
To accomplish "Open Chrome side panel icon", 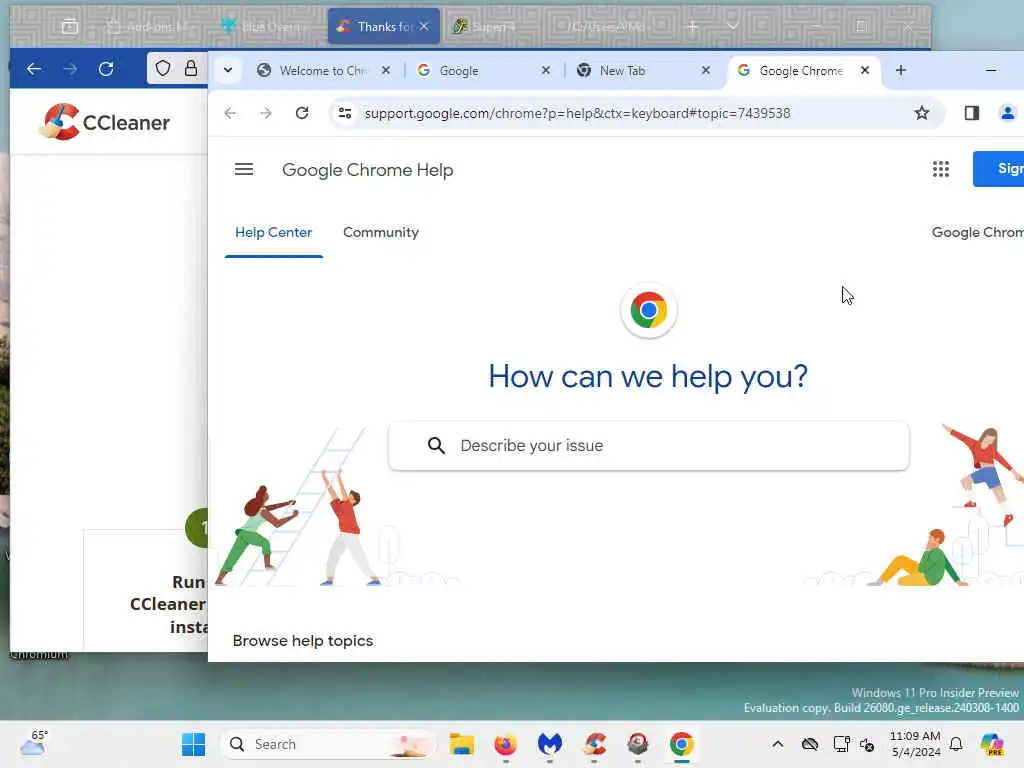I will click(x=971, y=113).
